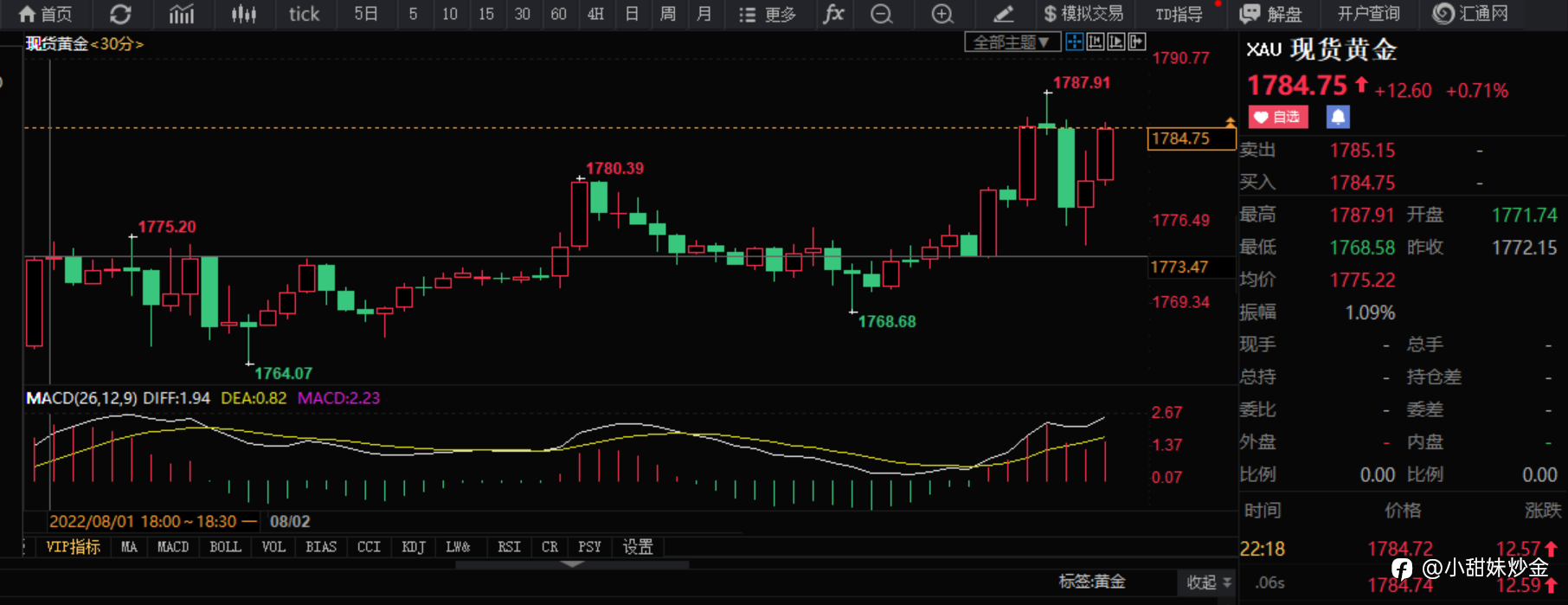Select the 30 minute timeframe
Image resolution: width=1568 pixels, height=605 pixels.
522,14
